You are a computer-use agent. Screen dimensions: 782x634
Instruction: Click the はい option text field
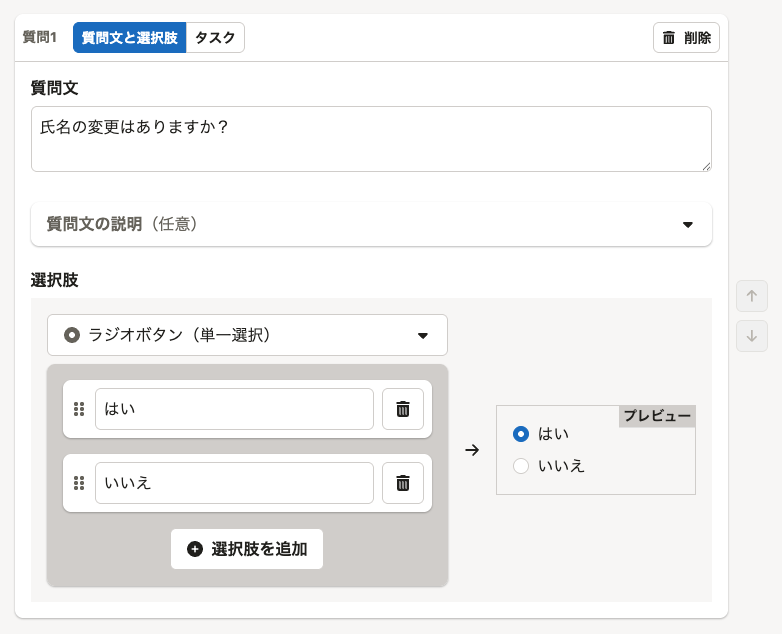point(234,409)
